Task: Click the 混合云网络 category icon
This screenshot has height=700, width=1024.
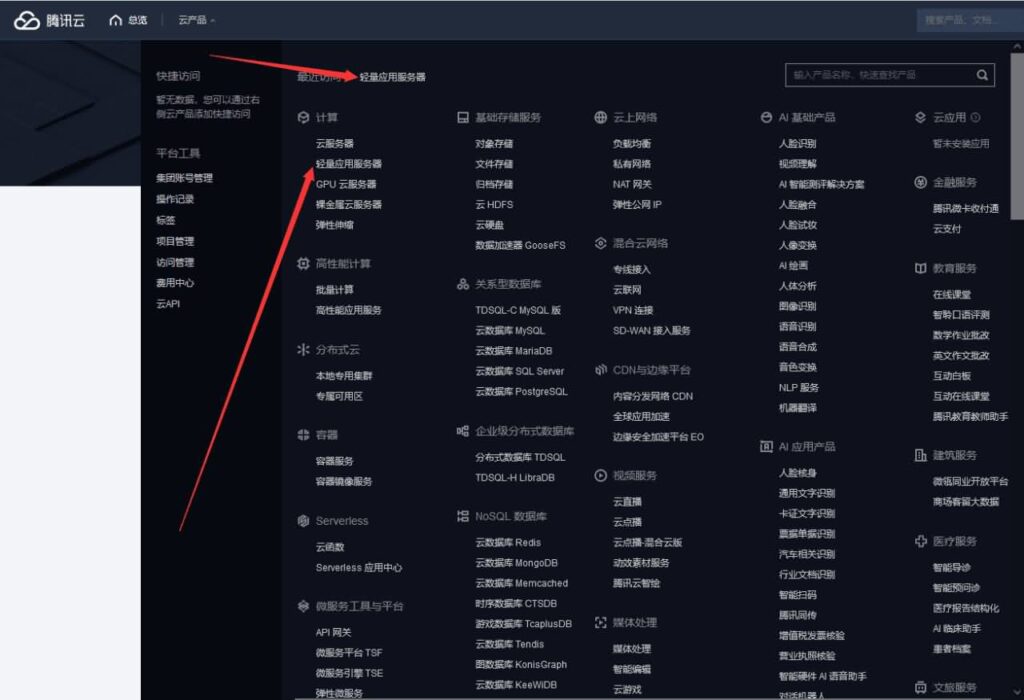Action: 600,244
